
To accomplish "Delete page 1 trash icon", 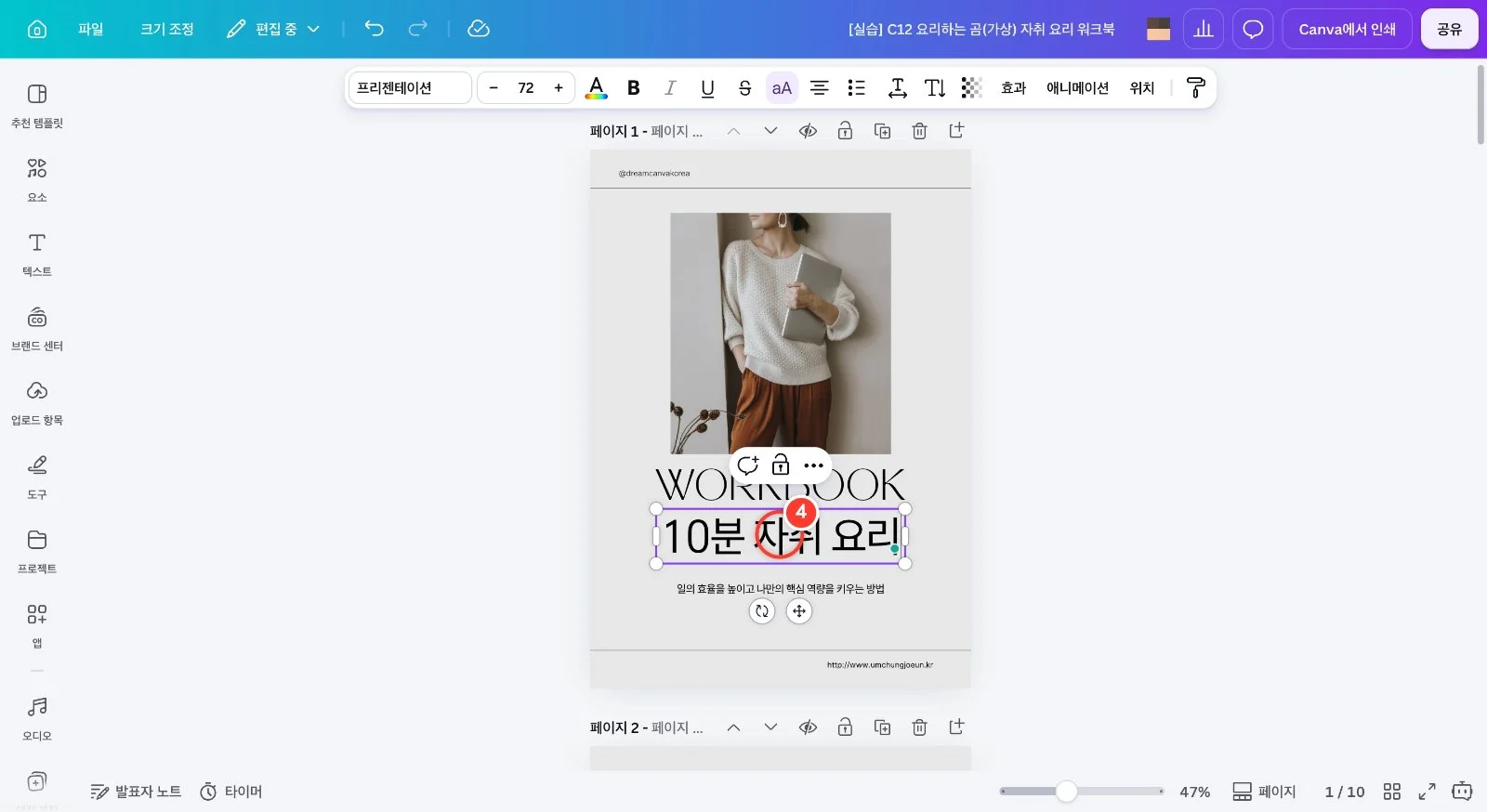I will [x=919, y=131].
